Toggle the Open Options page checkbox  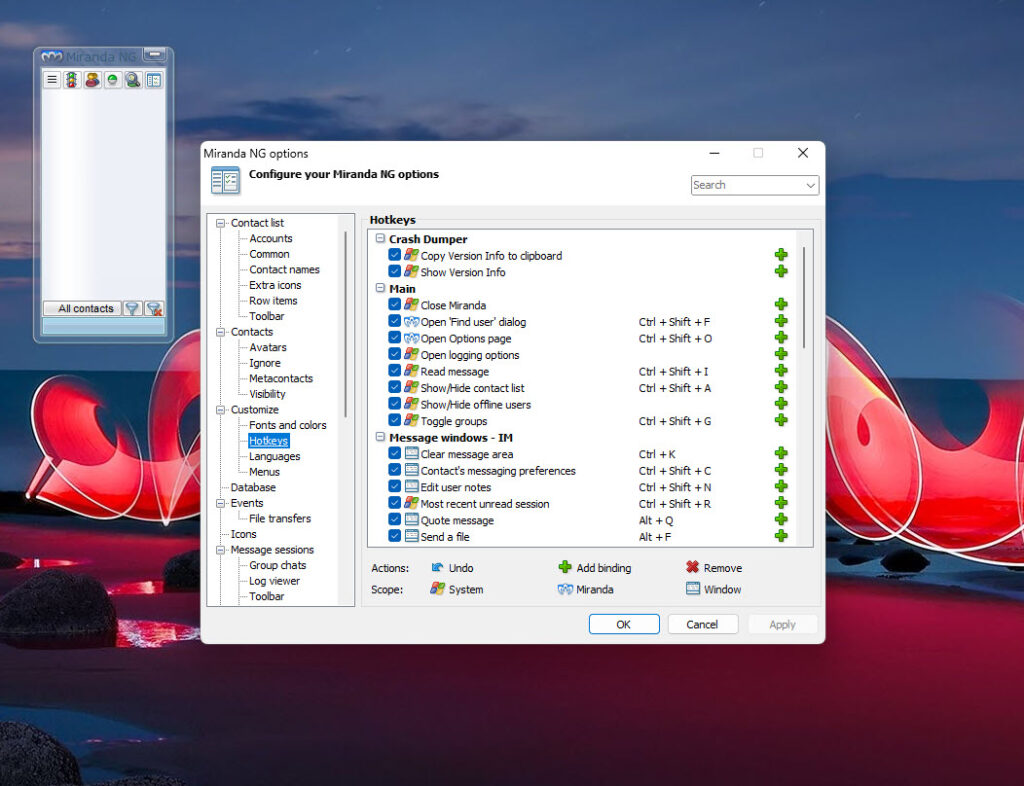(394, 338)
